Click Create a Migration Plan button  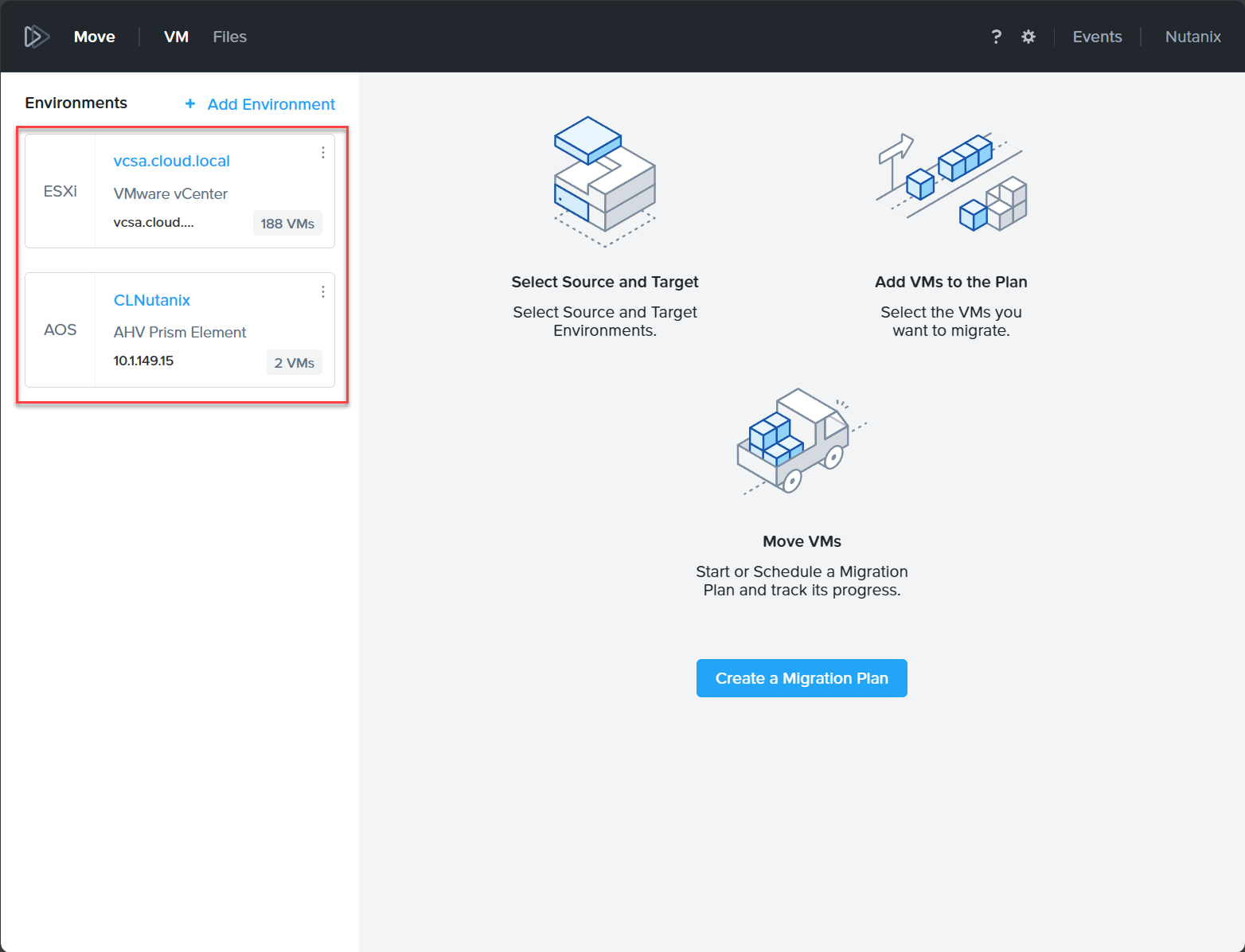[x=802, y=678]
